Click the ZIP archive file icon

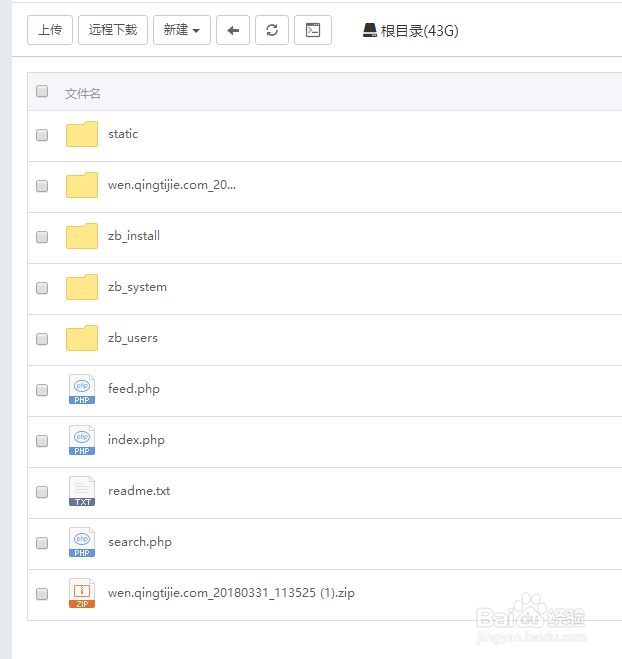[x=82, y=593]
